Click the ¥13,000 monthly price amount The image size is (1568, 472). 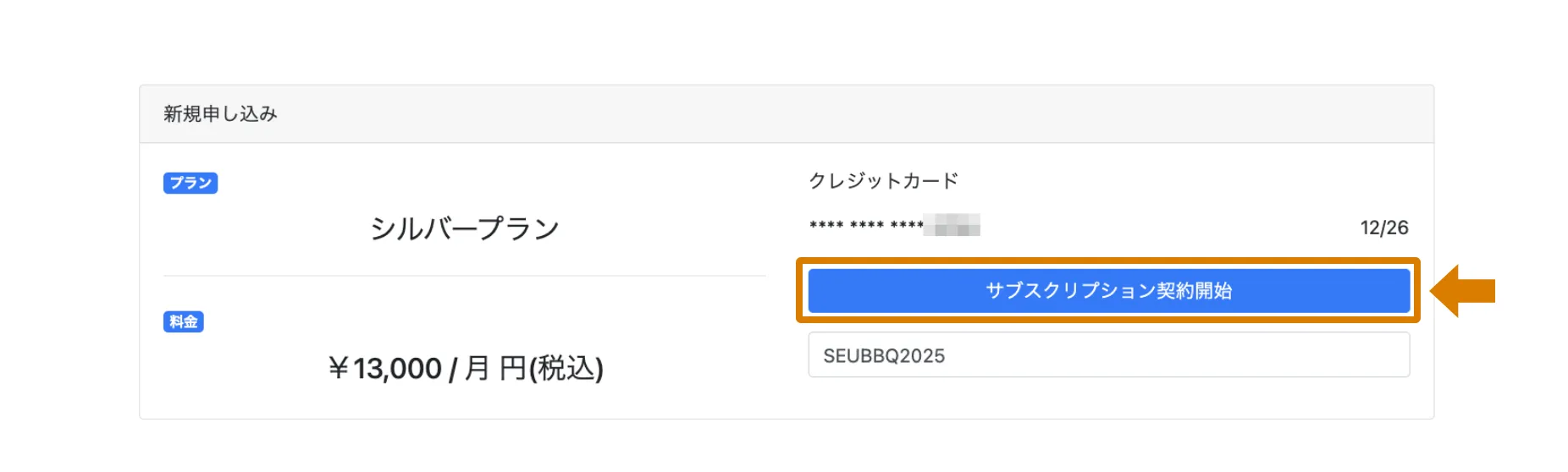pos(397,369)
